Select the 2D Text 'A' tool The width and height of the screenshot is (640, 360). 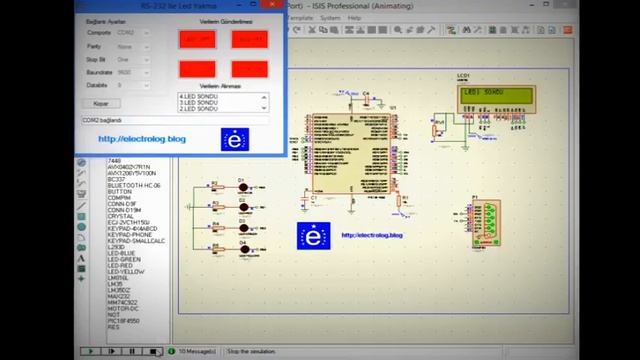pos(81,258)
